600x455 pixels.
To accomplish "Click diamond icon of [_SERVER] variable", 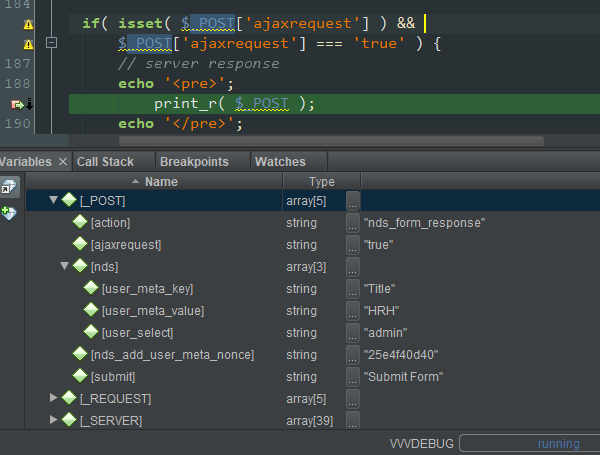I will 69,420.
